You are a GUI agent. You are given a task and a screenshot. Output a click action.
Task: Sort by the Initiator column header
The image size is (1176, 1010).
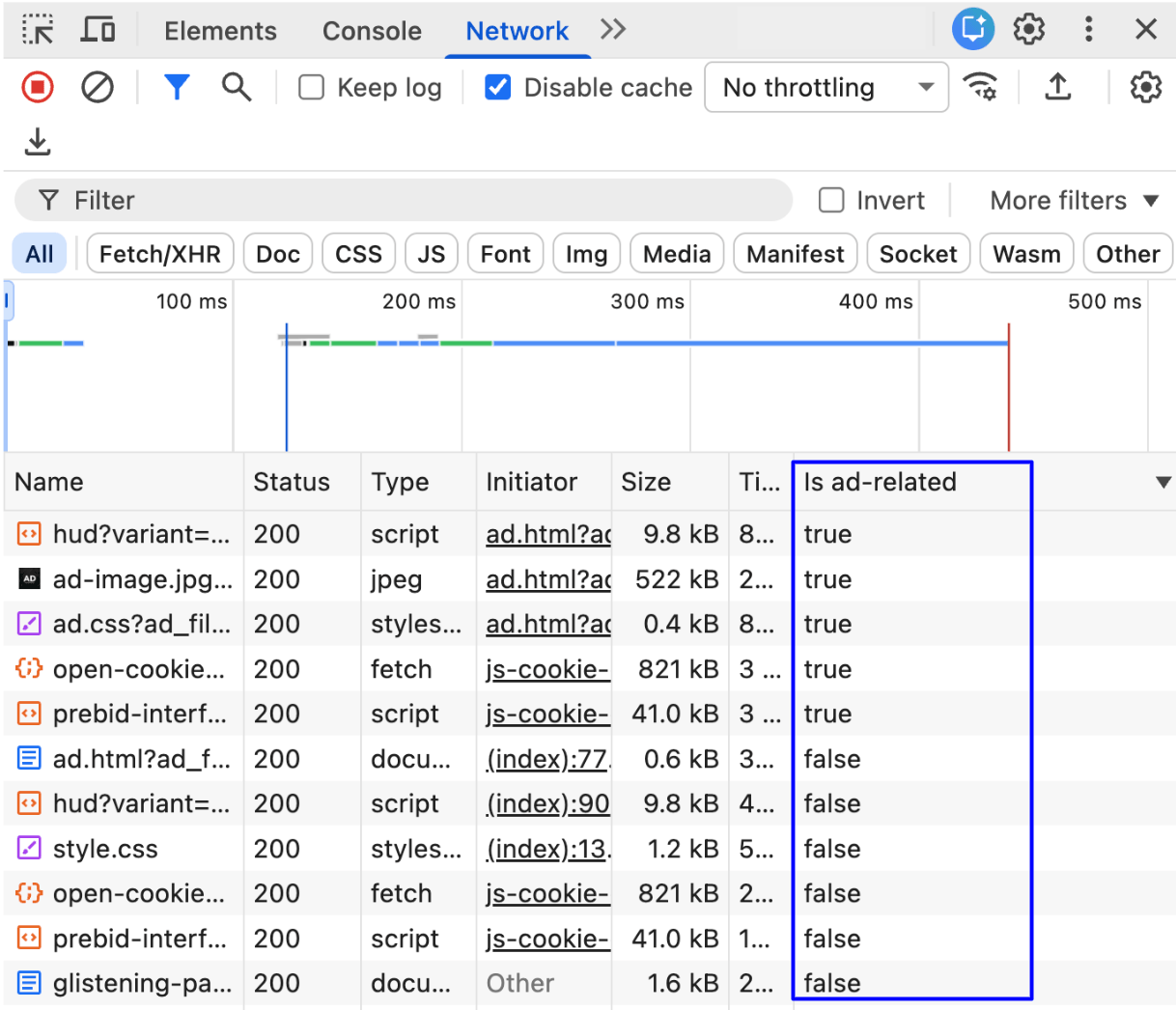(544, 482)
